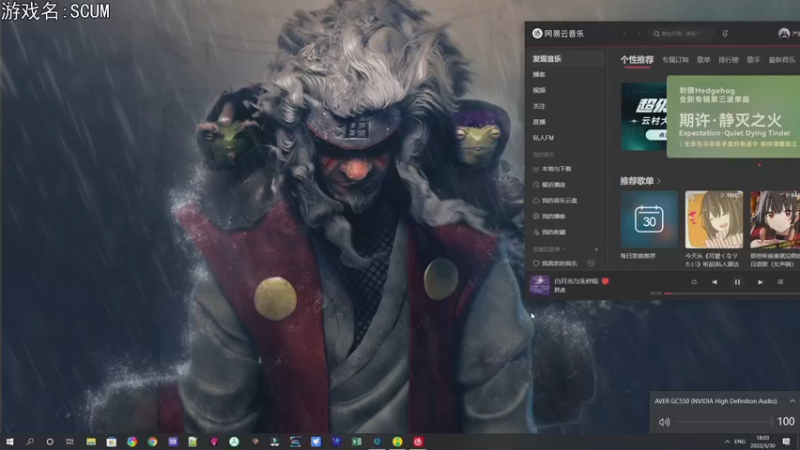Open the notification center icon
Viewport: 800px width, 450px height.
click(787, 442)
